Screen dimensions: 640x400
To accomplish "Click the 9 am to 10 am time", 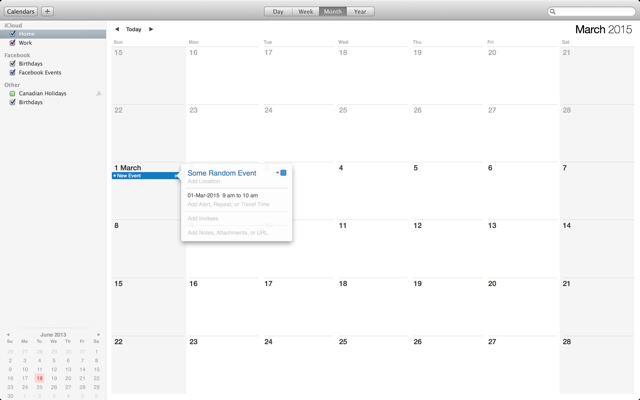I will point(240,196).
